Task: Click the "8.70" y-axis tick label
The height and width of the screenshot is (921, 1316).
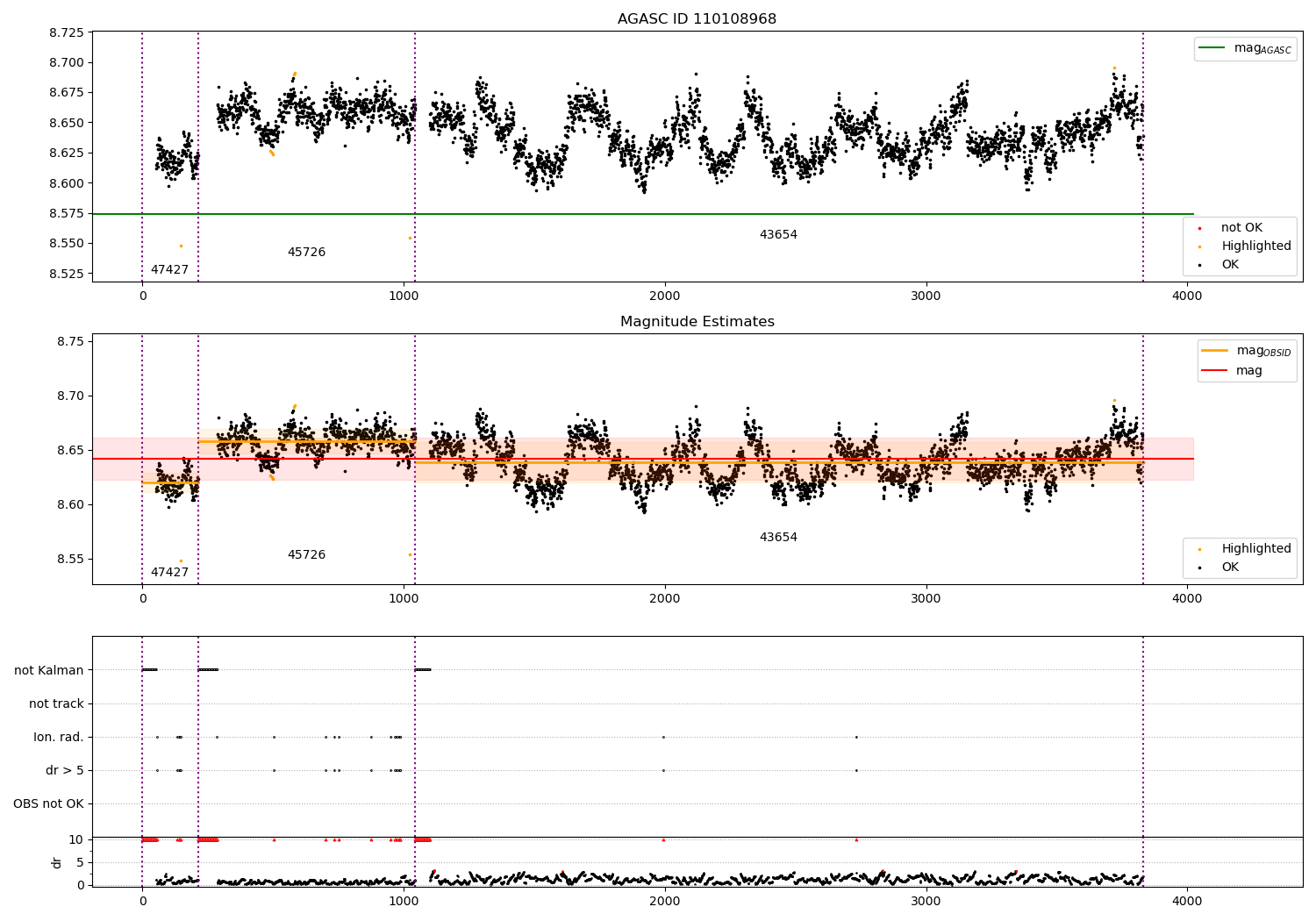Action: pyautogui.click(x=70, y=396)
